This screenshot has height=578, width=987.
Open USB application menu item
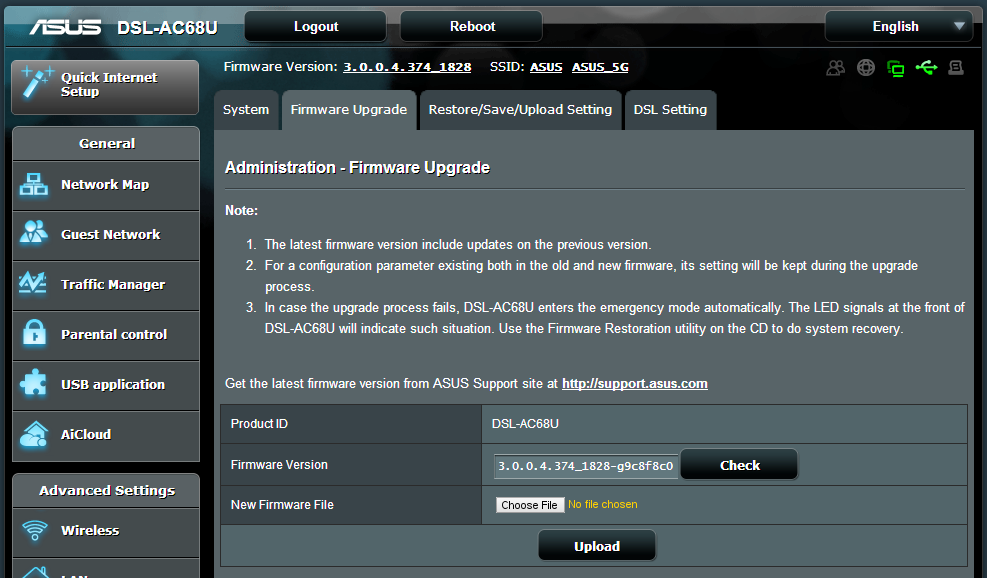[106, 385]
